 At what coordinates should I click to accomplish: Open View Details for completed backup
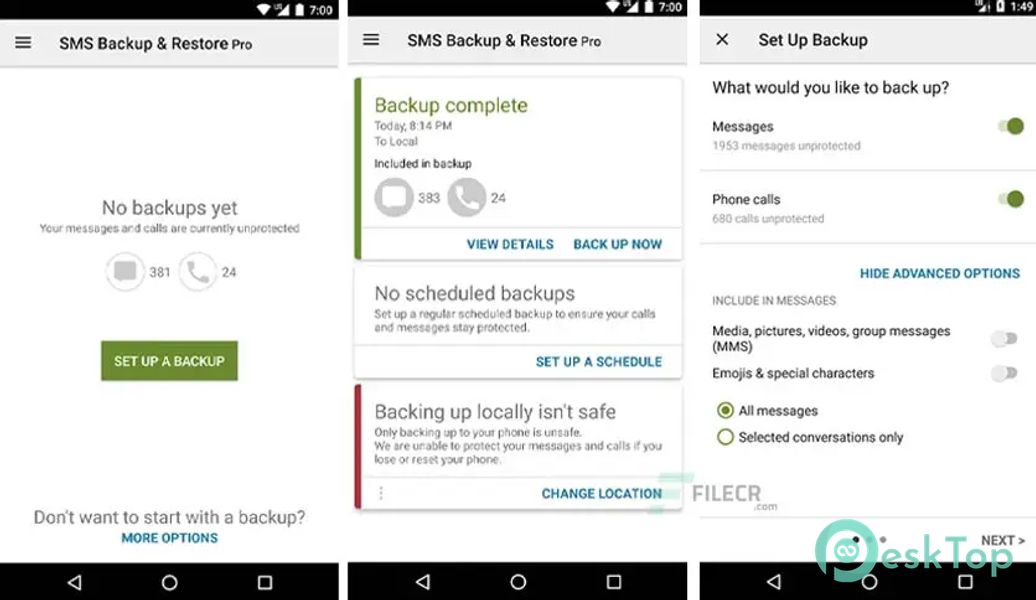click(510, 244)
